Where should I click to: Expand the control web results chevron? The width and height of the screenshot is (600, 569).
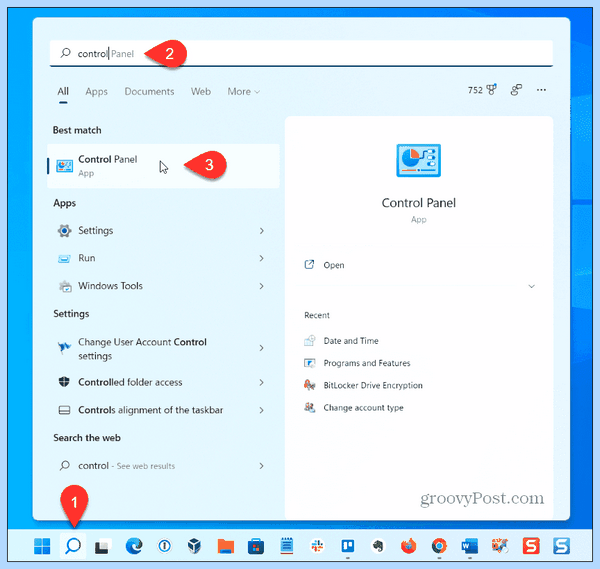click(262, 466)
